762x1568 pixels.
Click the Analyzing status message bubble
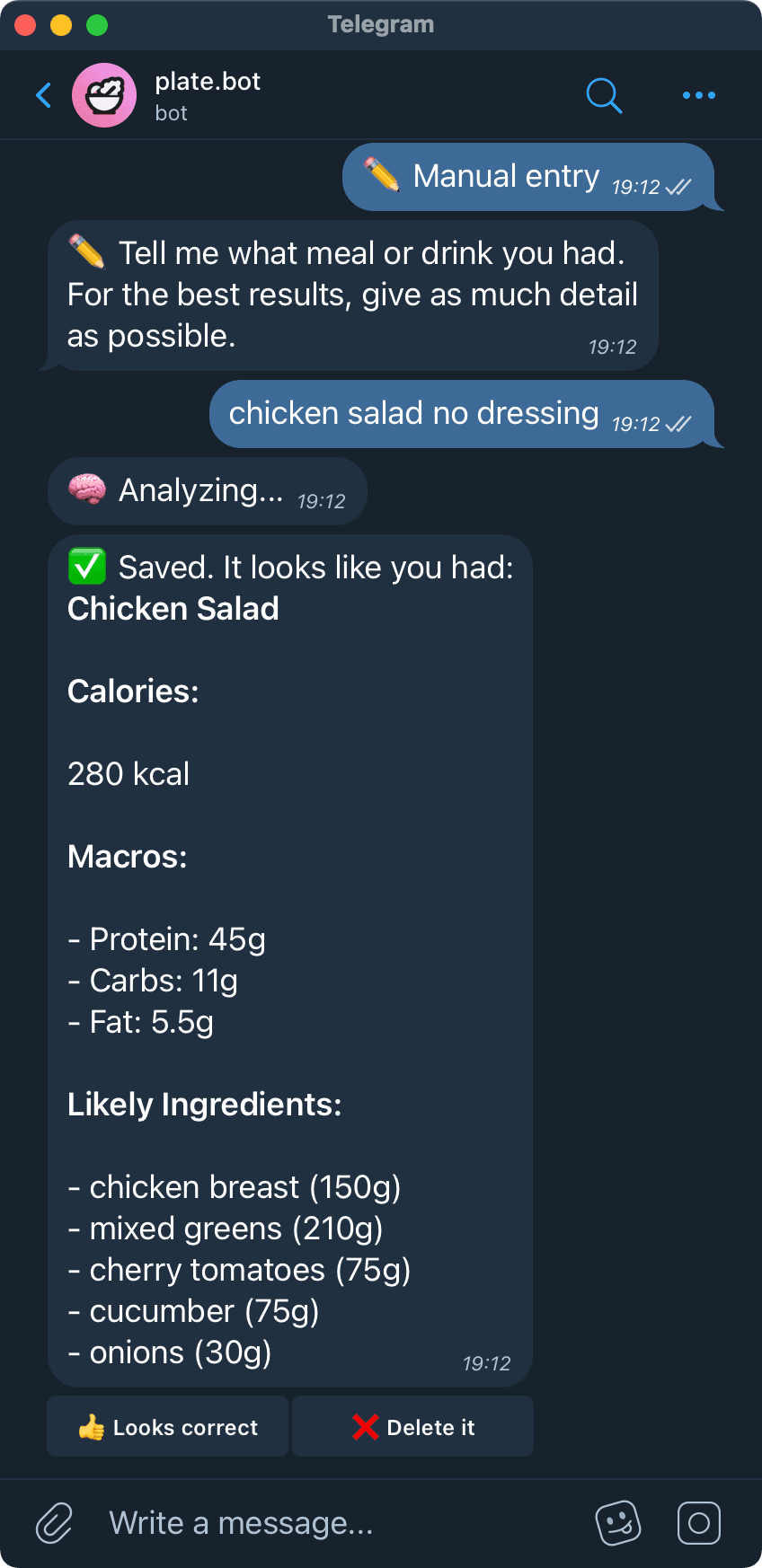click(208, 491)
